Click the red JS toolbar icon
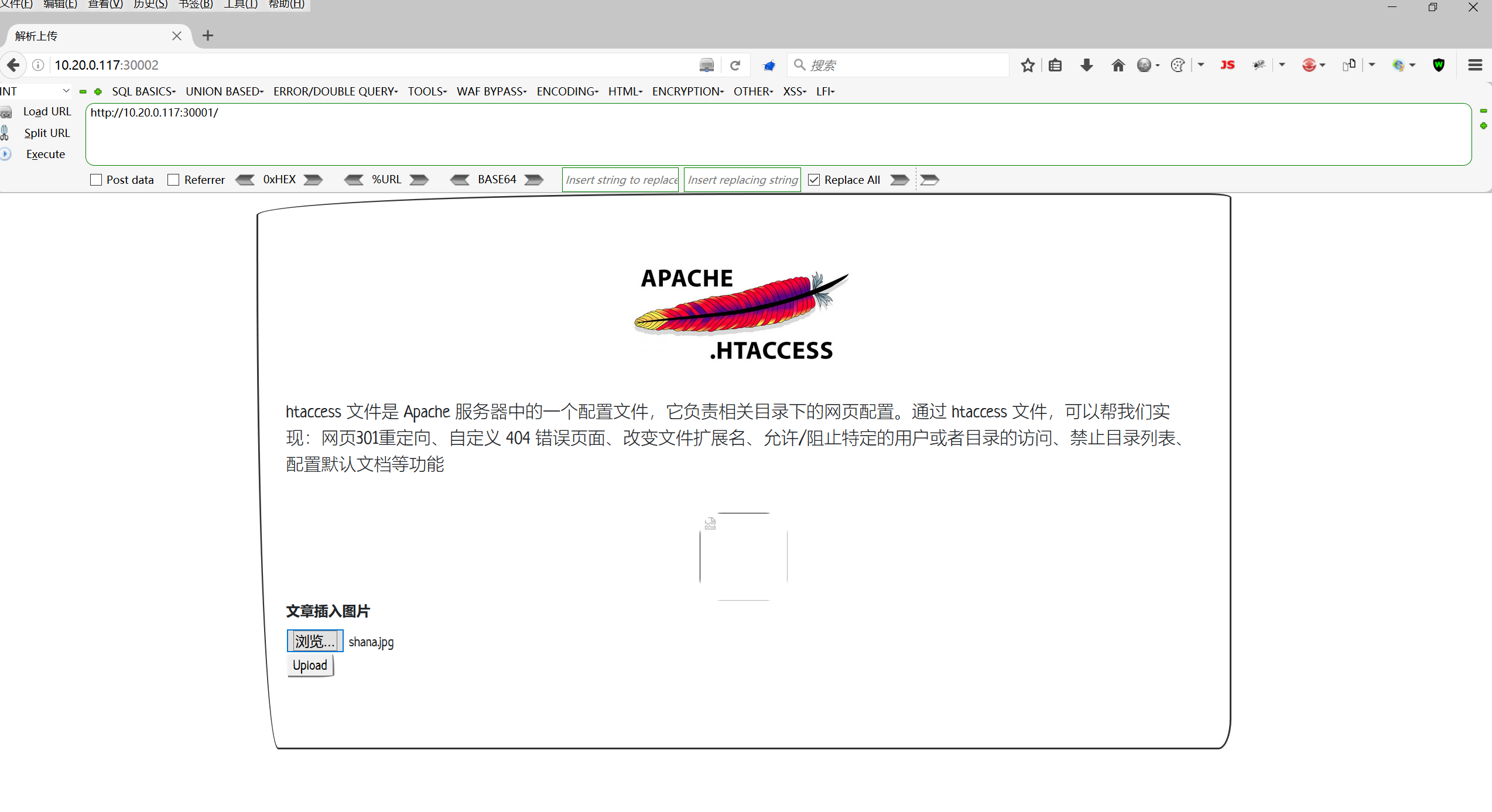 1227,65
